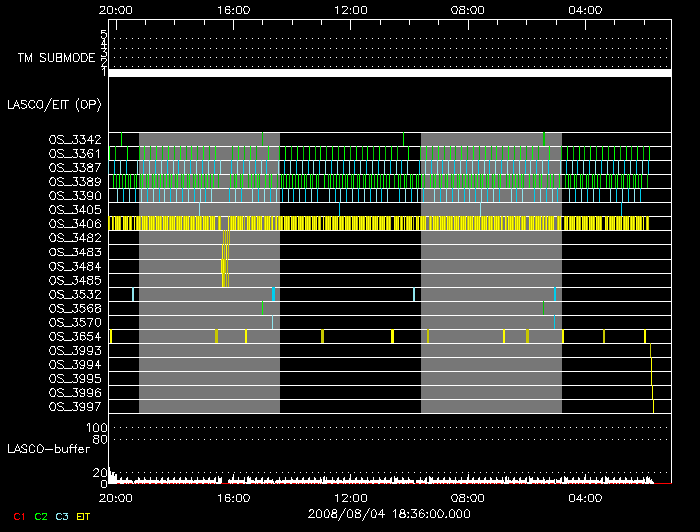Select the OS_3406 row label
The width and height of the screenshot is (700, 532).
coord(74,224)
